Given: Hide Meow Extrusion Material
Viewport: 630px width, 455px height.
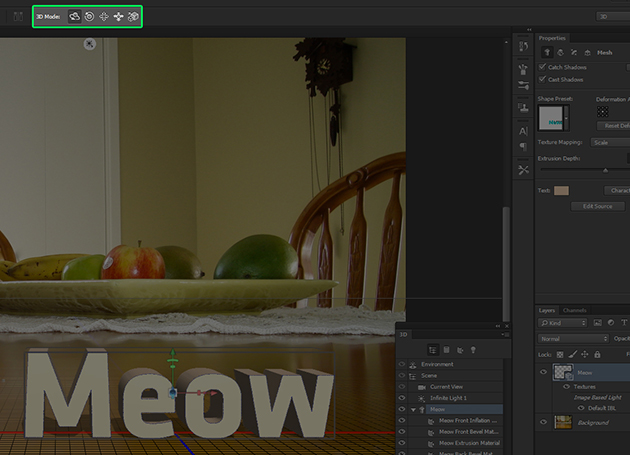Looking at the screenshot, I should [402, 443].
